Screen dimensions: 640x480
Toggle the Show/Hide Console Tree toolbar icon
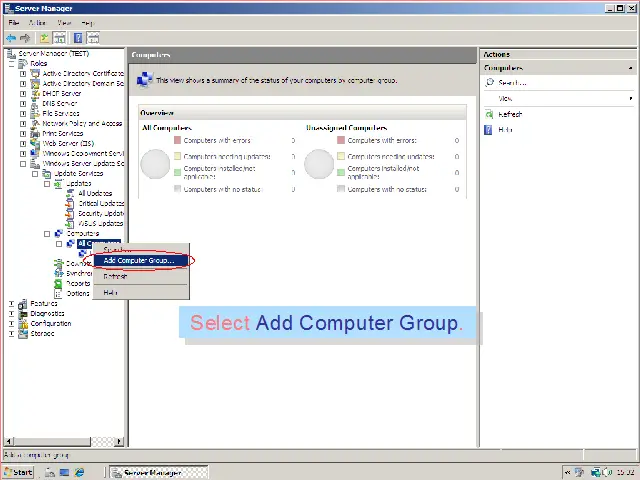click(x=60, y=38)
